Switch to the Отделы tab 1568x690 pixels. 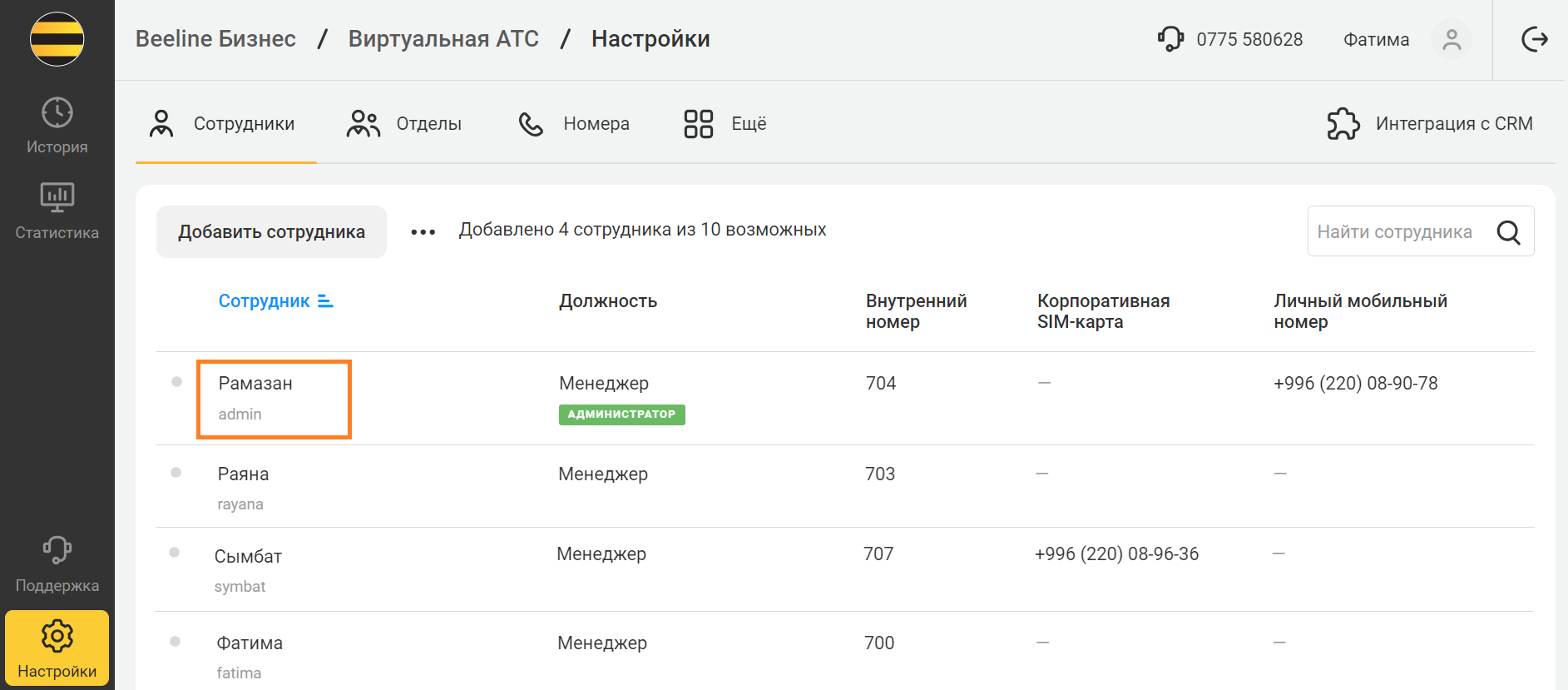[404, 124]
